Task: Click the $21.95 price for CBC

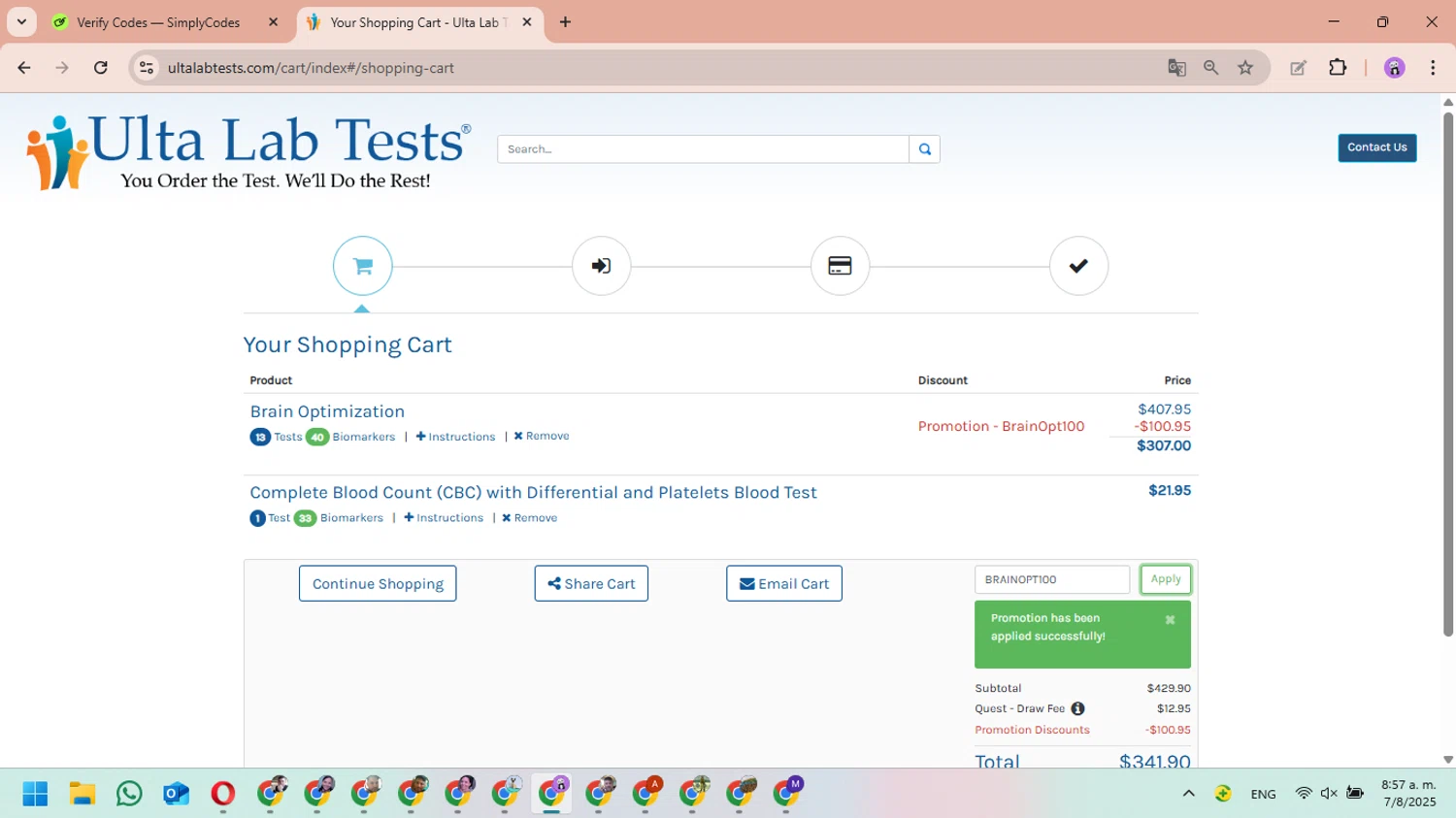Action: pyautogui.click(x=1170, y=490)
